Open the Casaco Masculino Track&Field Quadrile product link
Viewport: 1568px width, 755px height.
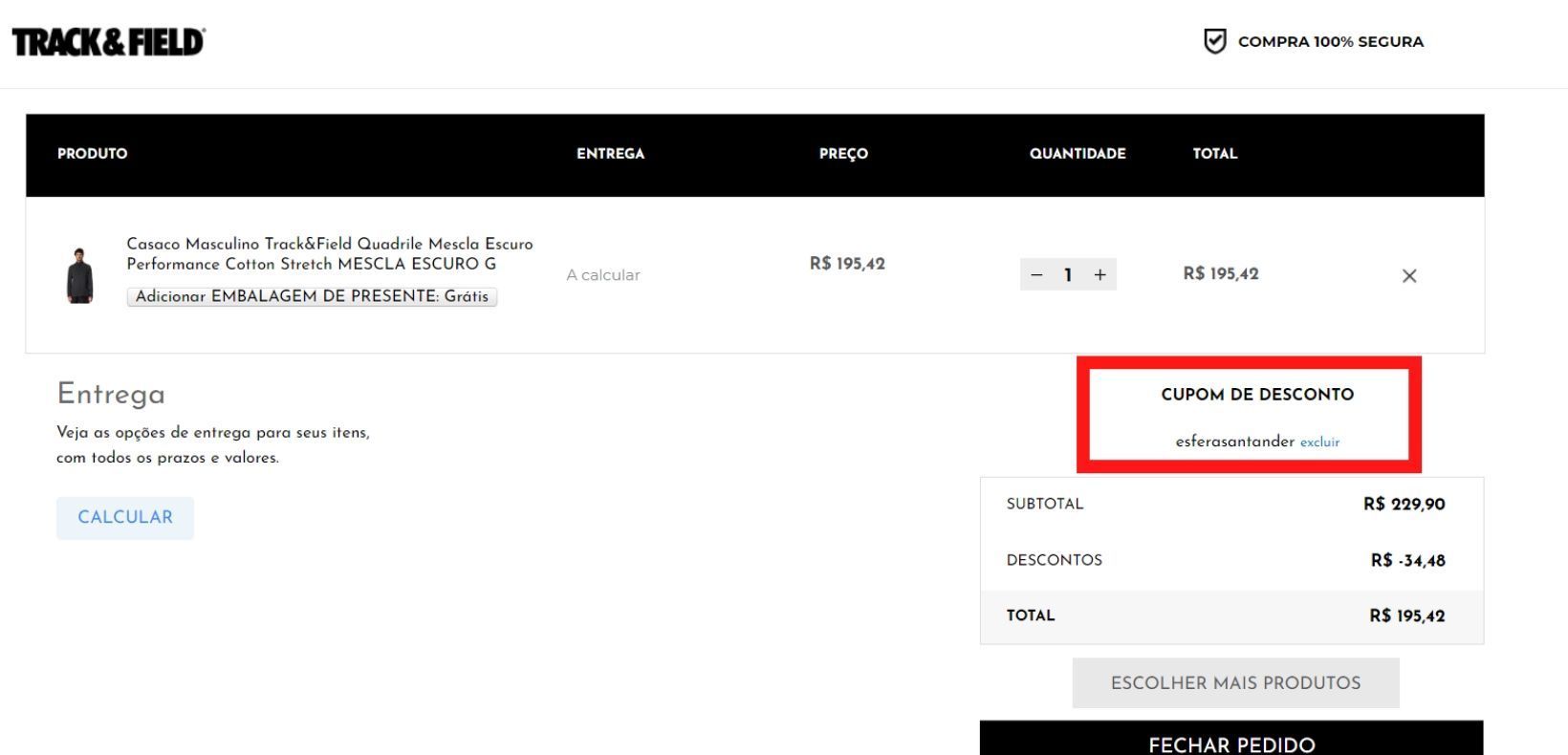coord(330,254)
